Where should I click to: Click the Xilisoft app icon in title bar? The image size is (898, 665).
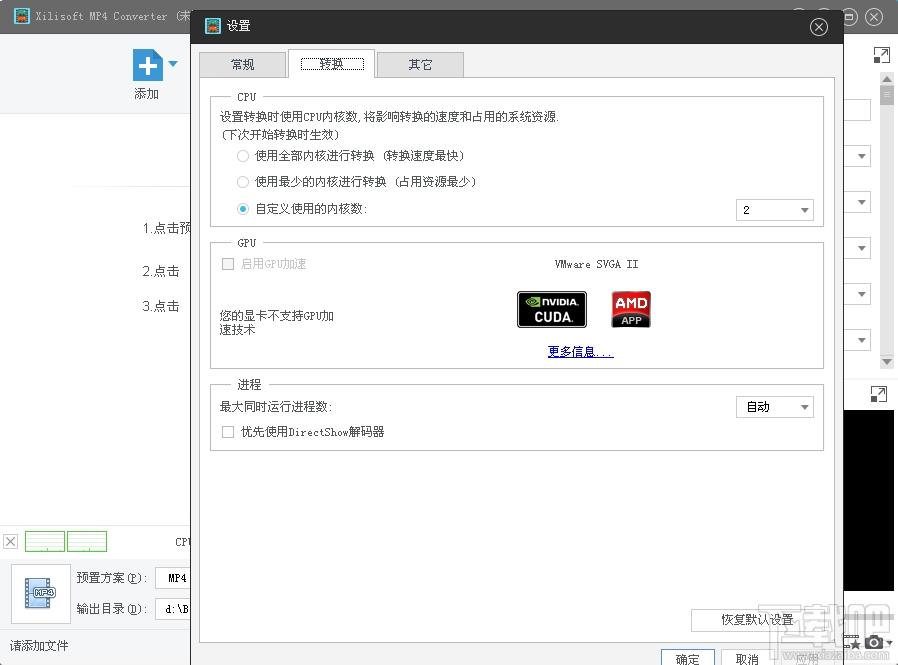coord(22,16)
